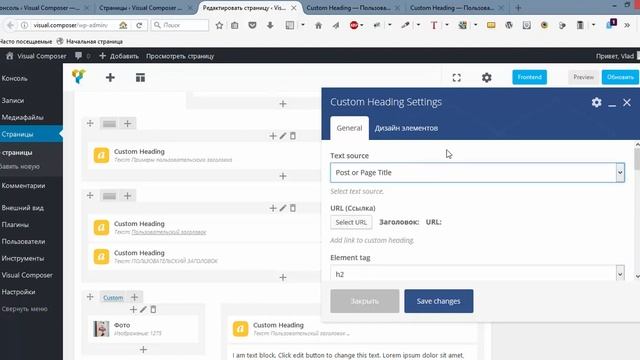Click the WordPress extension icon in browser toolbar
The image size is (640, 360).
[509, 25]
